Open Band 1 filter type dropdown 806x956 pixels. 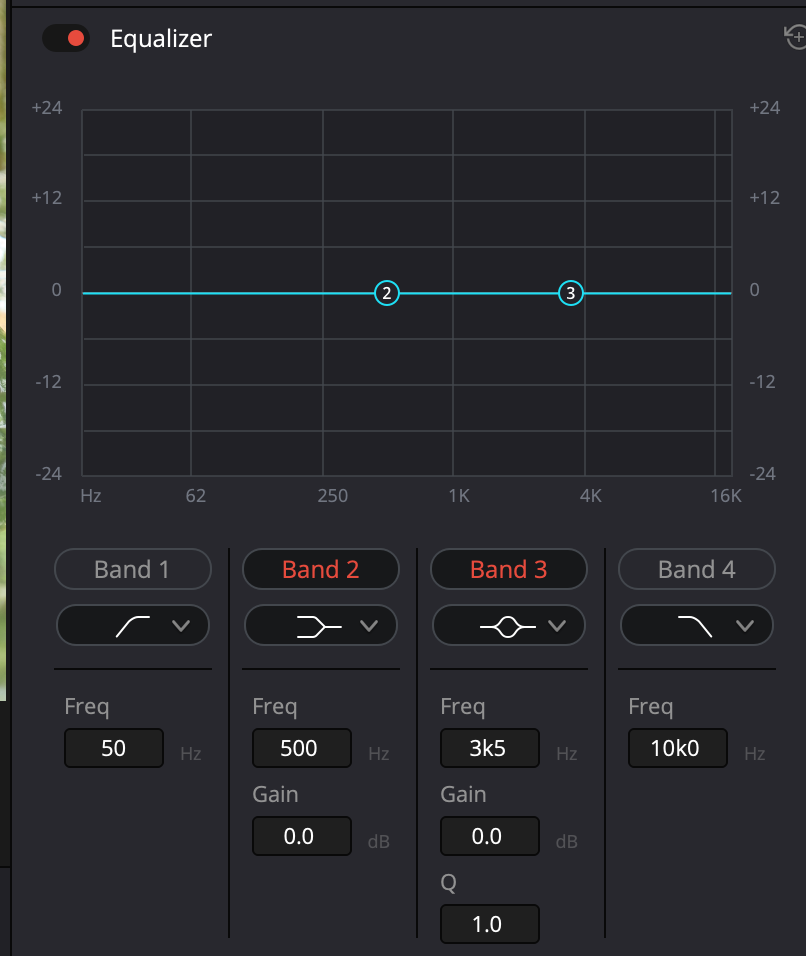pyautogui.click(x=133, y=626)
